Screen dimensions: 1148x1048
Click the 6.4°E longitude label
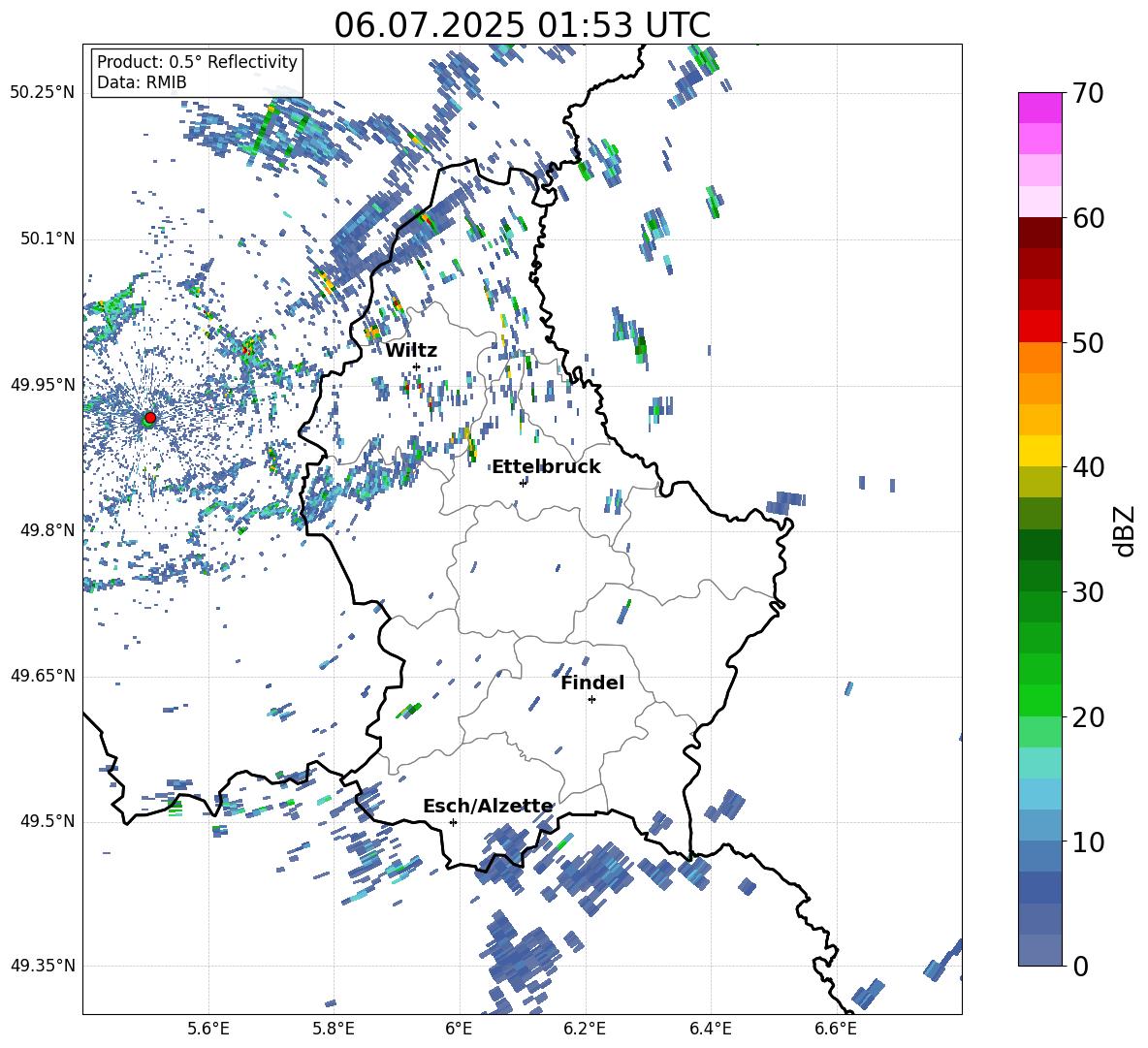click(711, 1030)
